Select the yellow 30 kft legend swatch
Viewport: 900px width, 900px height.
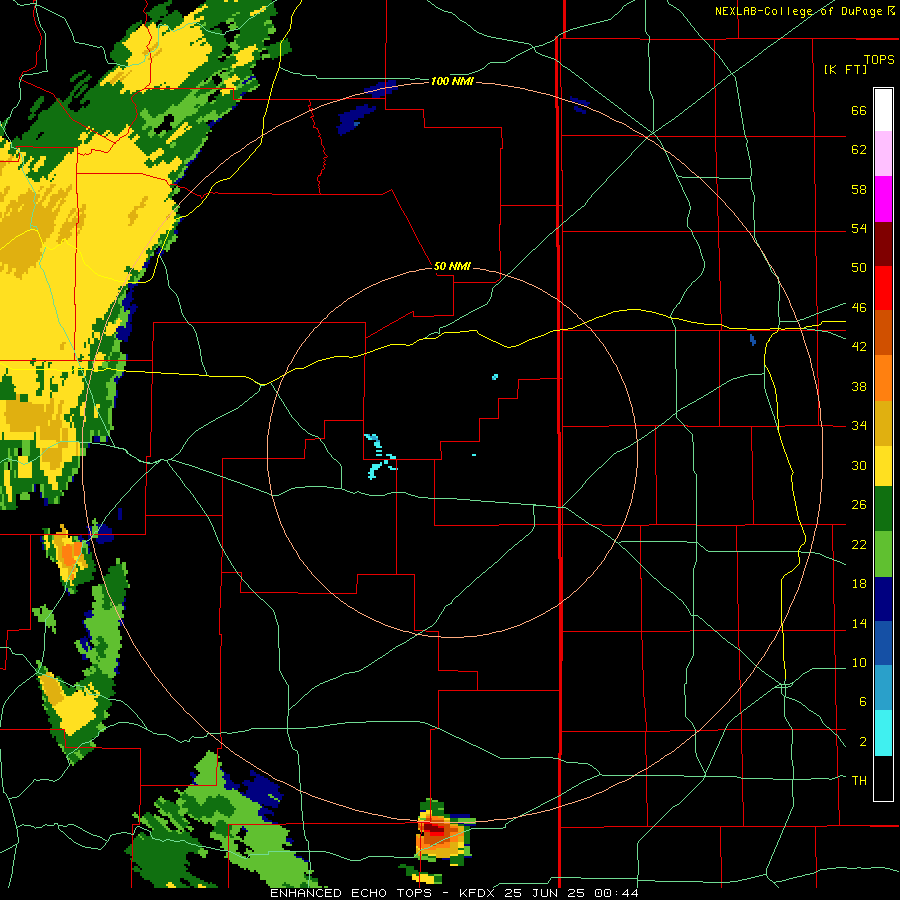coord(883,466)
